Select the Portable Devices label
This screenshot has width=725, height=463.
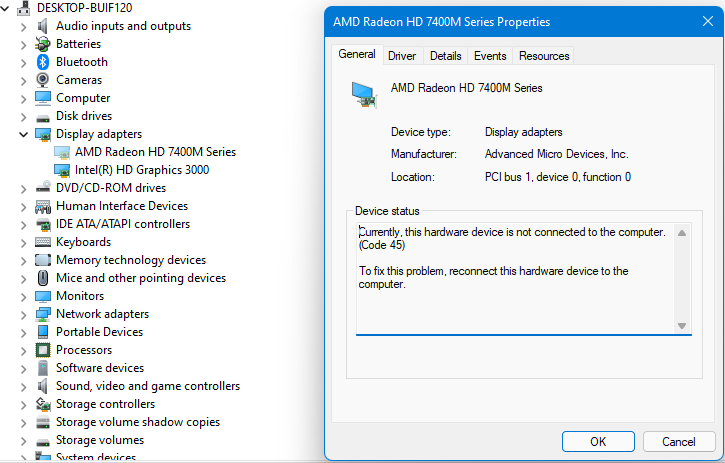click(99, 332)
